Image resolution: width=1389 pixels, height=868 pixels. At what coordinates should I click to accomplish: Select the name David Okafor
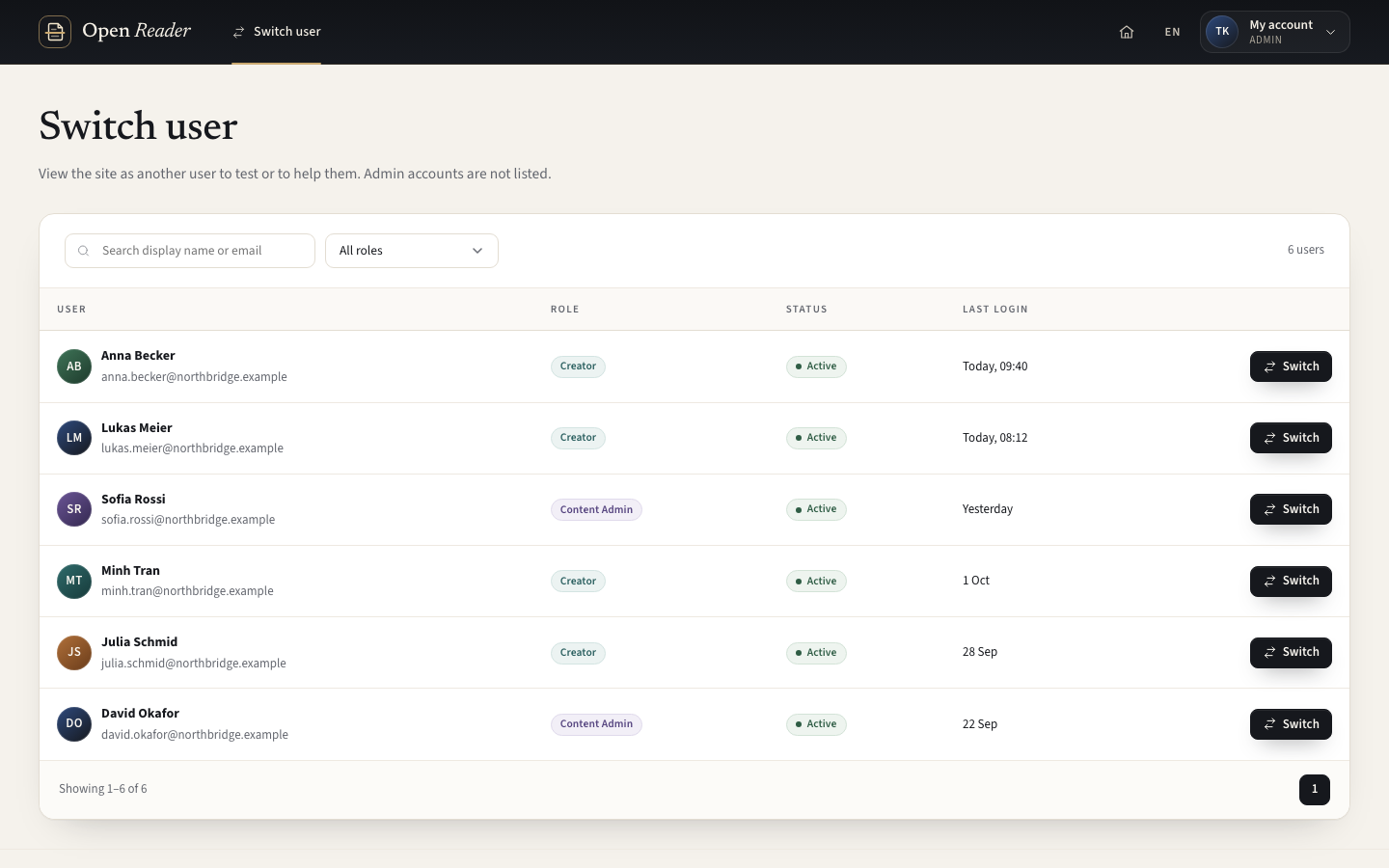pos(140,714)
